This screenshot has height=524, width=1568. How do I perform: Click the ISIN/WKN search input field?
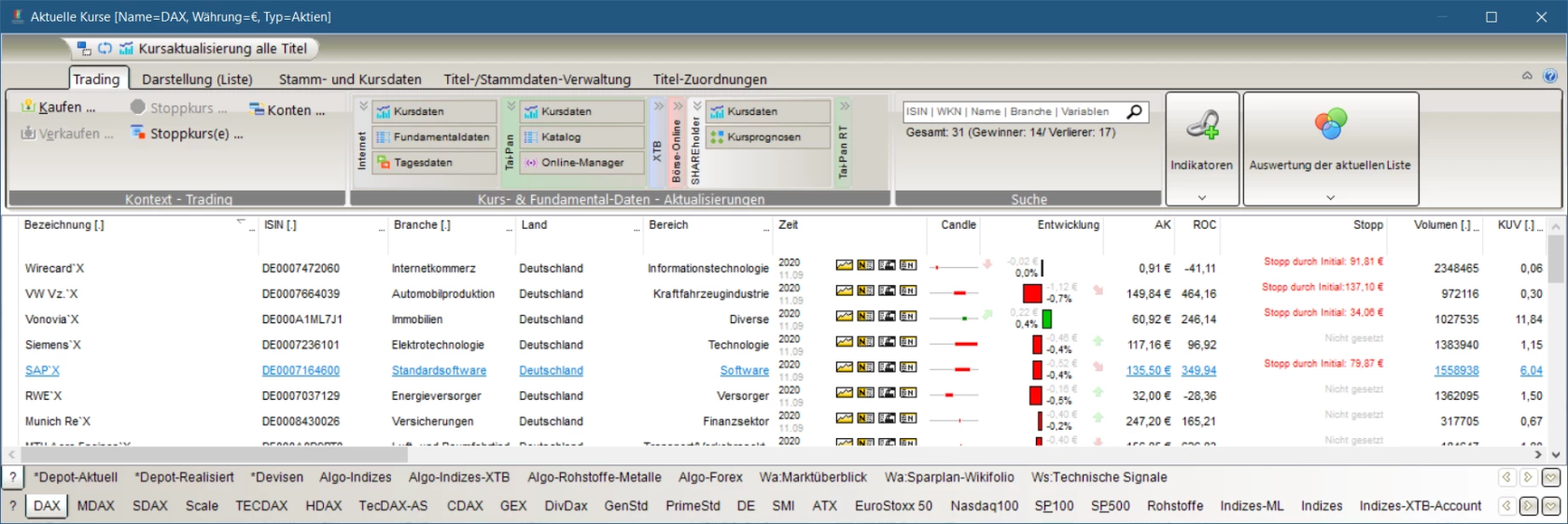[1013, 112]
